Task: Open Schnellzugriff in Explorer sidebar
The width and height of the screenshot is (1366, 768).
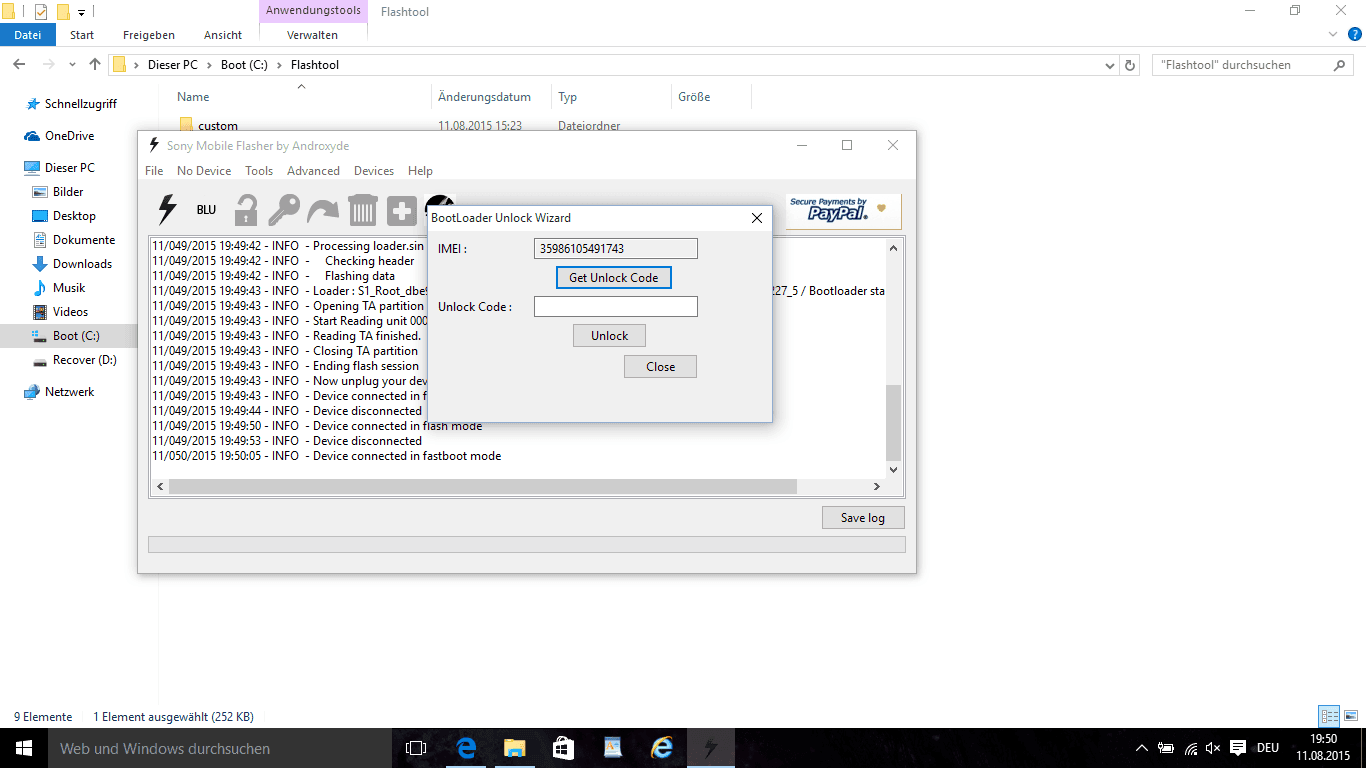Action: [x=80, y=104]
